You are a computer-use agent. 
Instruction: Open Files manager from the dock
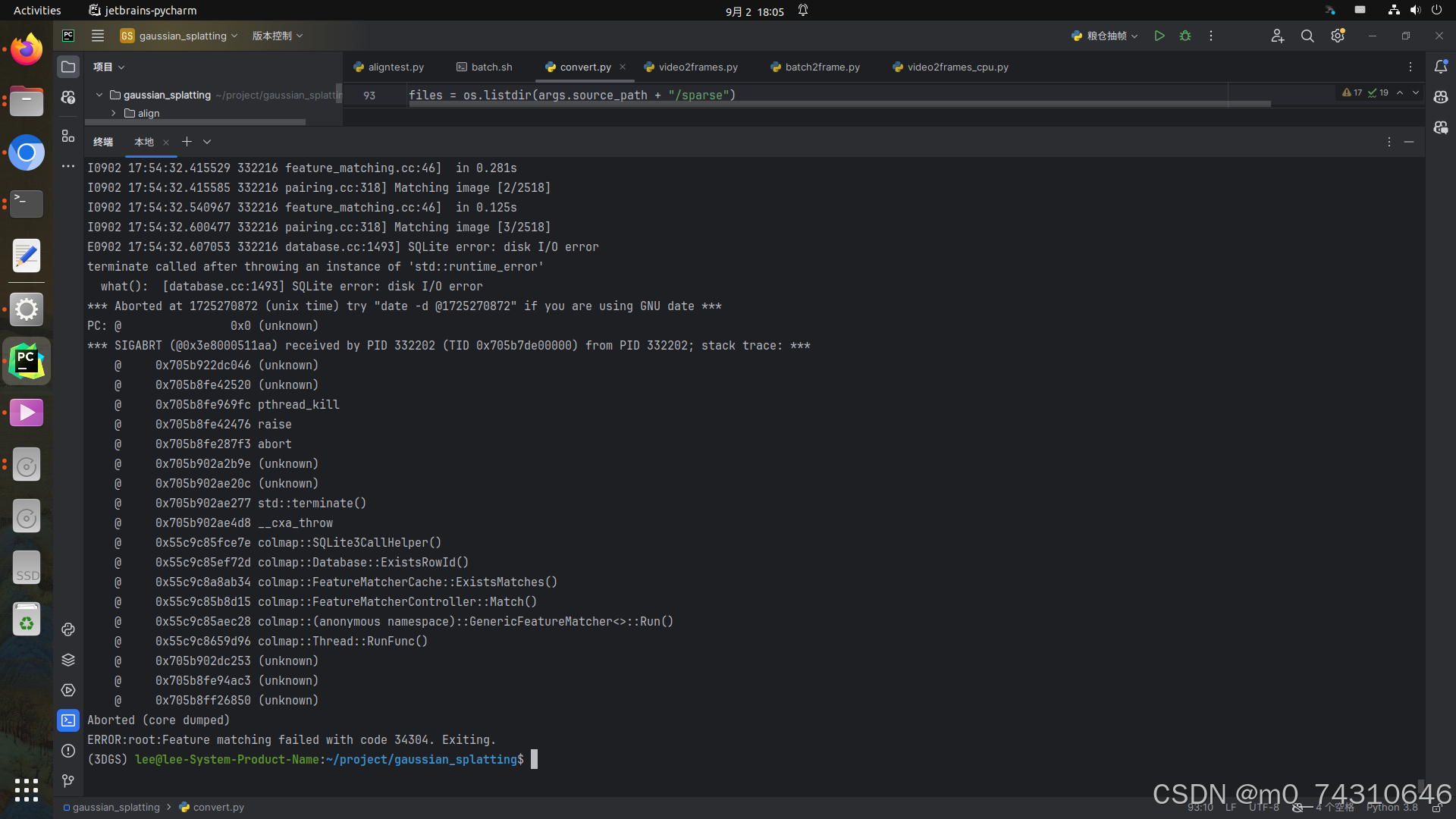(27, 101)
